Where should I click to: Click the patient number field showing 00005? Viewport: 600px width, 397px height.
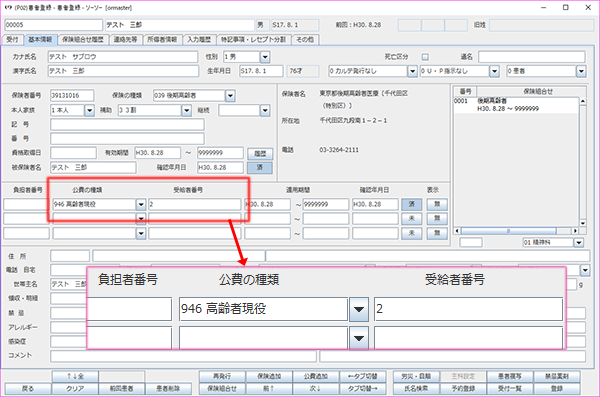54,25
